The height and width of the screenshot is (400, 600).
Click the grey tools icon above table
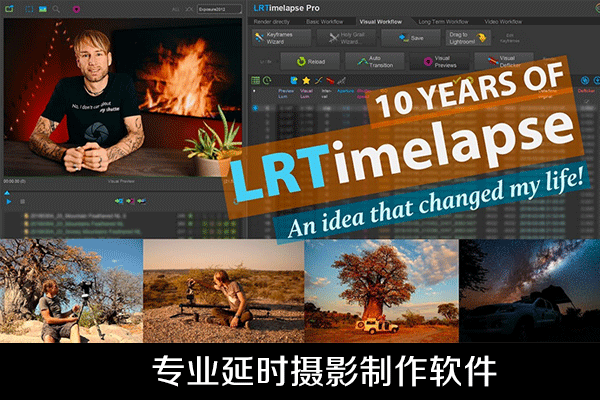[x=341, y=80]
